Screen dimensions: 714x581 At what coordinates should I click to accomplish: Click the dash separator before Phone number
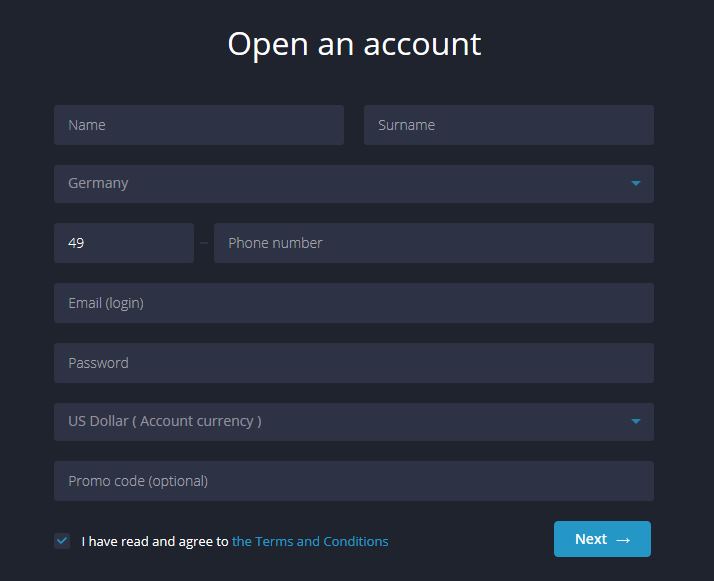204,243
